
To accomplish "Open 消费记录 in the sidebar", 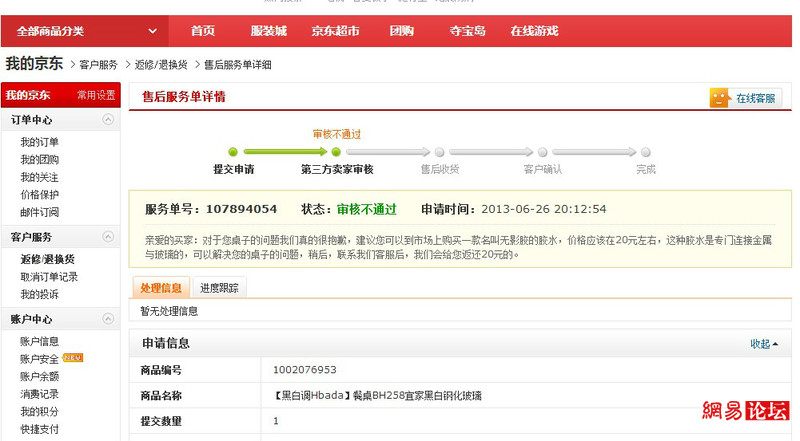I will [x=39, y=394].
